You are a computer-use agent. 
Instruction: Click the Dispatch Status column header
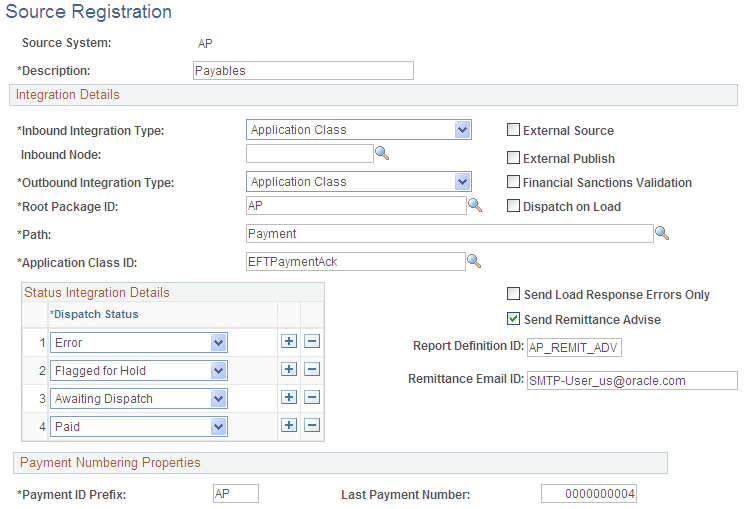[94, 314]
